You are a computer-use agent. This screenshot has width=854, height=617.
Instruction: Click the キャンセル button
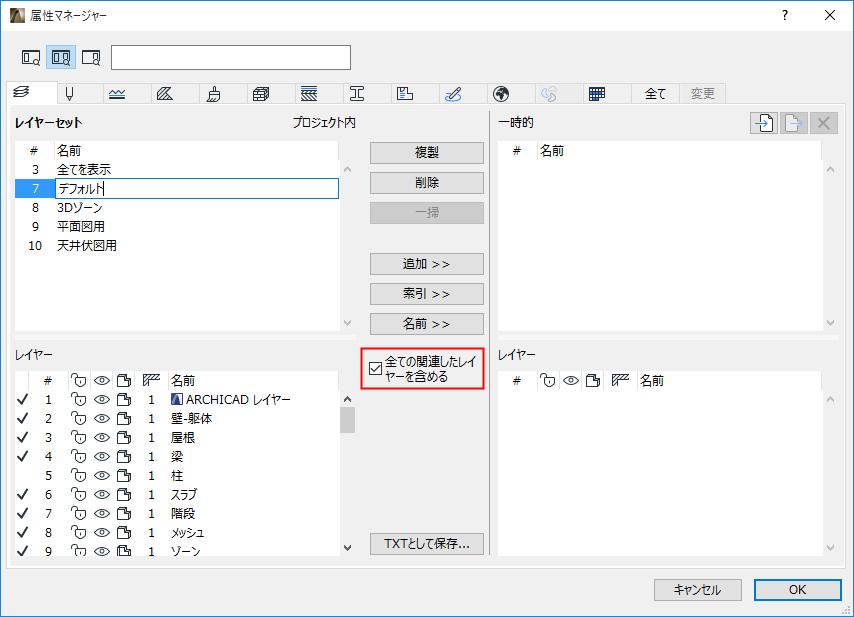click(698, 590)
